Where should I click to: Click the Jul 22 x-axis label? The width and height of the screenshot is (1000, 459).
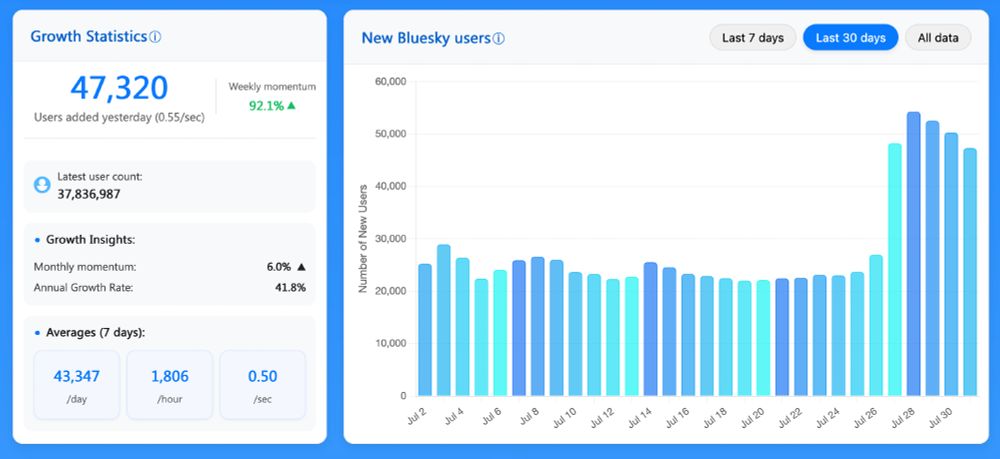(790, 416)
